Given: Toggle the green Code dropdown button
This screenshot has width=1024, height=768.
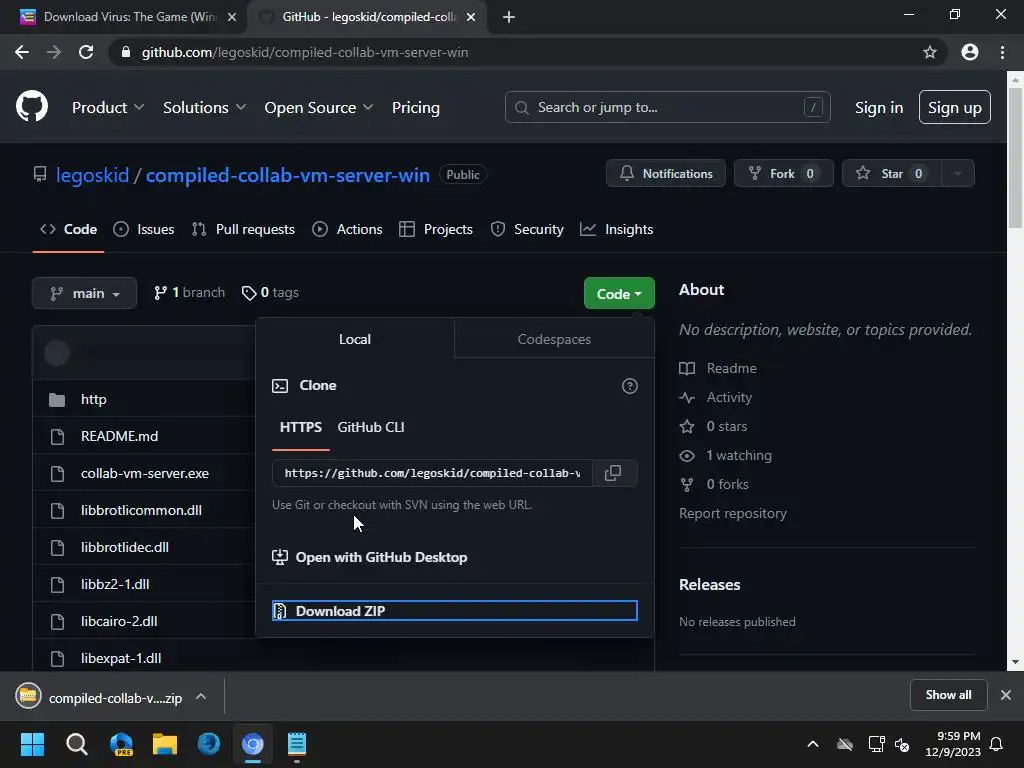Looking at the screenshot, I should point(619,294).
